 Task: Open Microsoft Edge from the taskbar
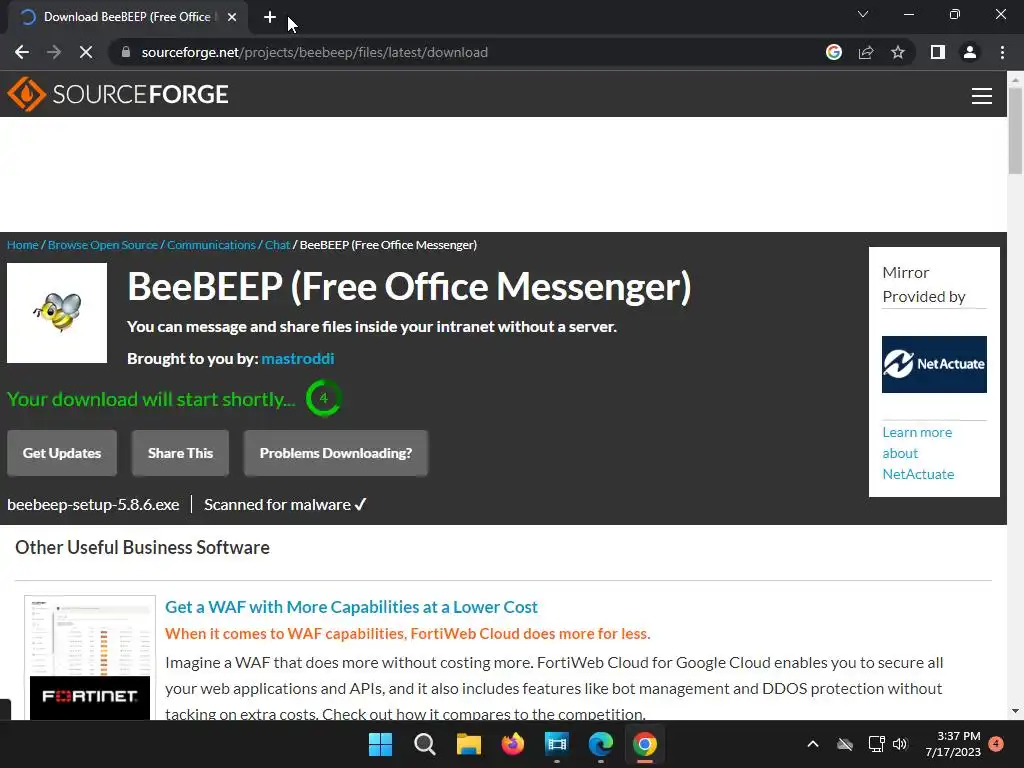click(601, 744)
